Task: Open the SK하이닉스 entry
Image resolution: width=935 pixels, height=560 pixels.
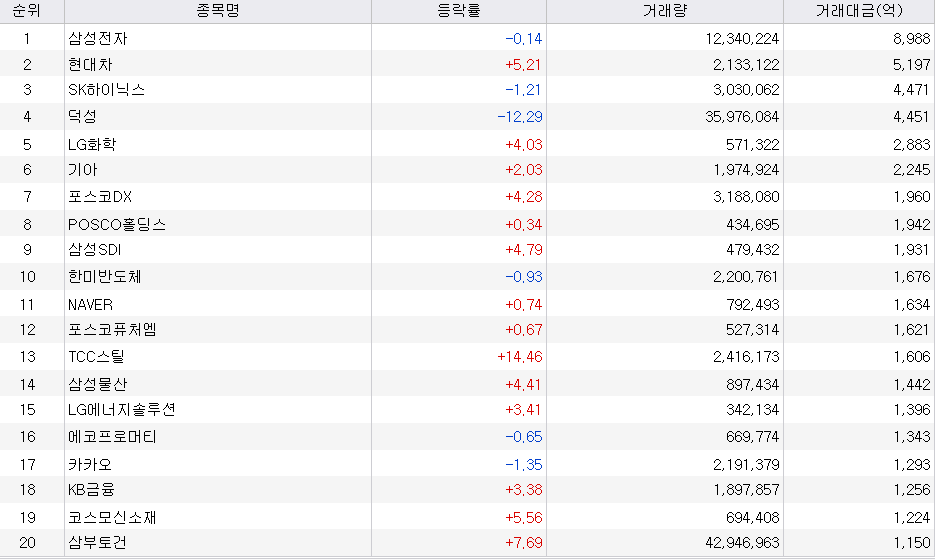Action: pos(107,90)
